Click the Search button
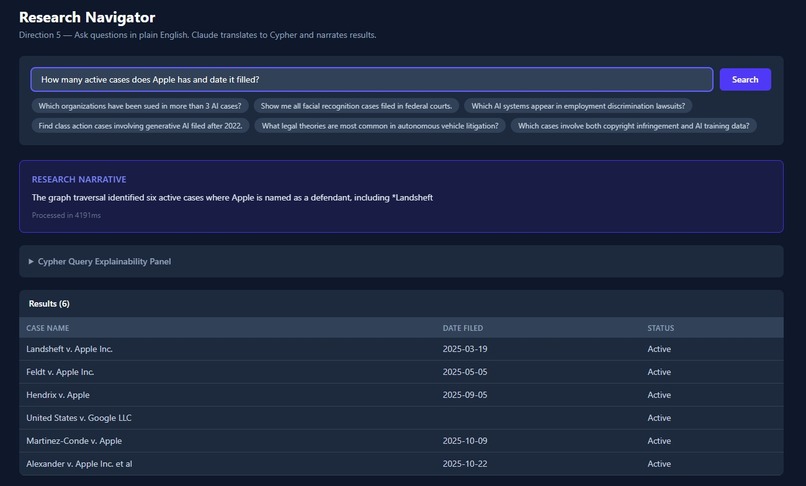 click(745, 79)
